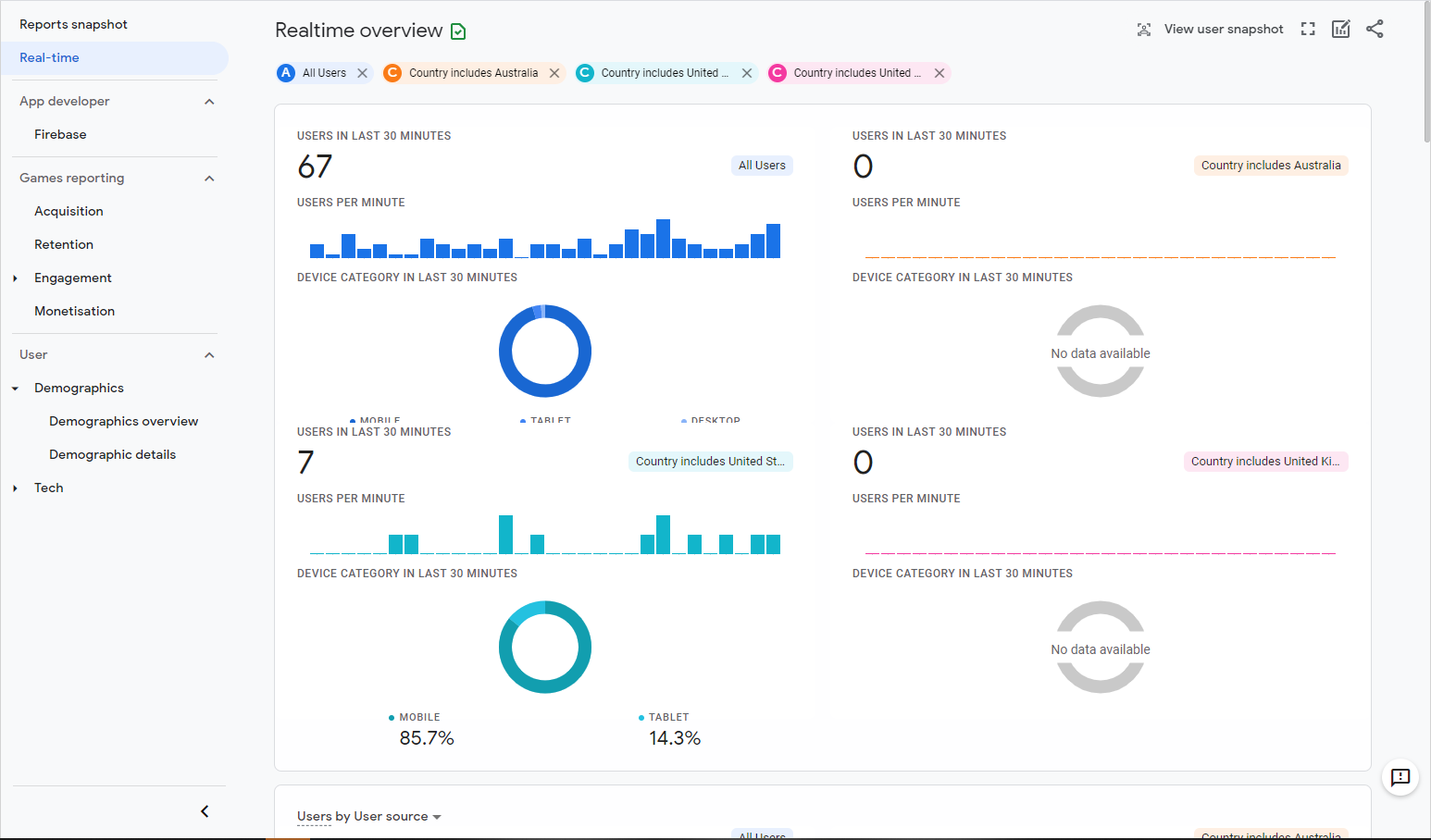
Task: Open the Reports snapshot page
Action: tap(73, 24)
